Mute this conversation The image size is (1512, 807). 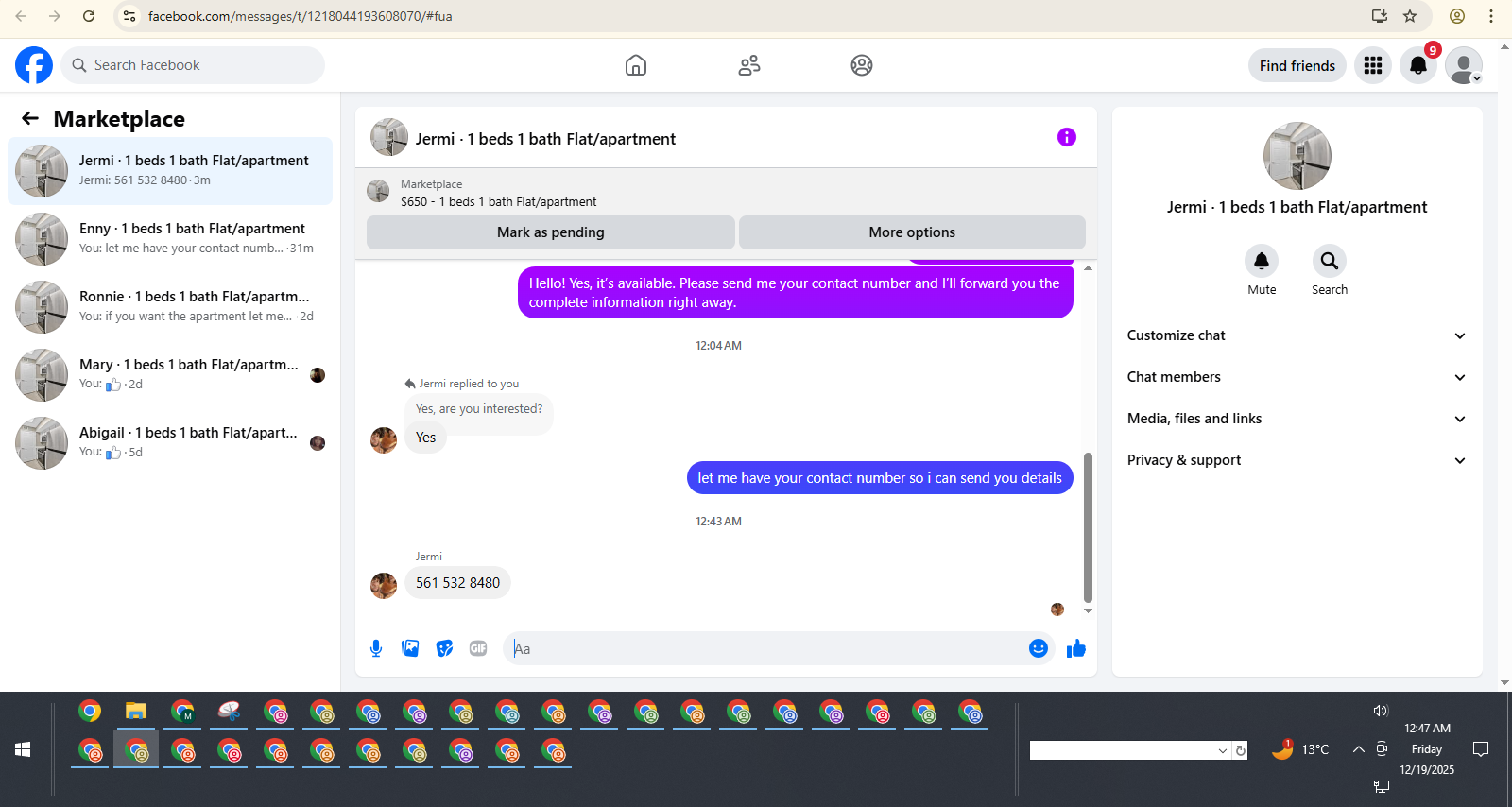point(1262,261)
